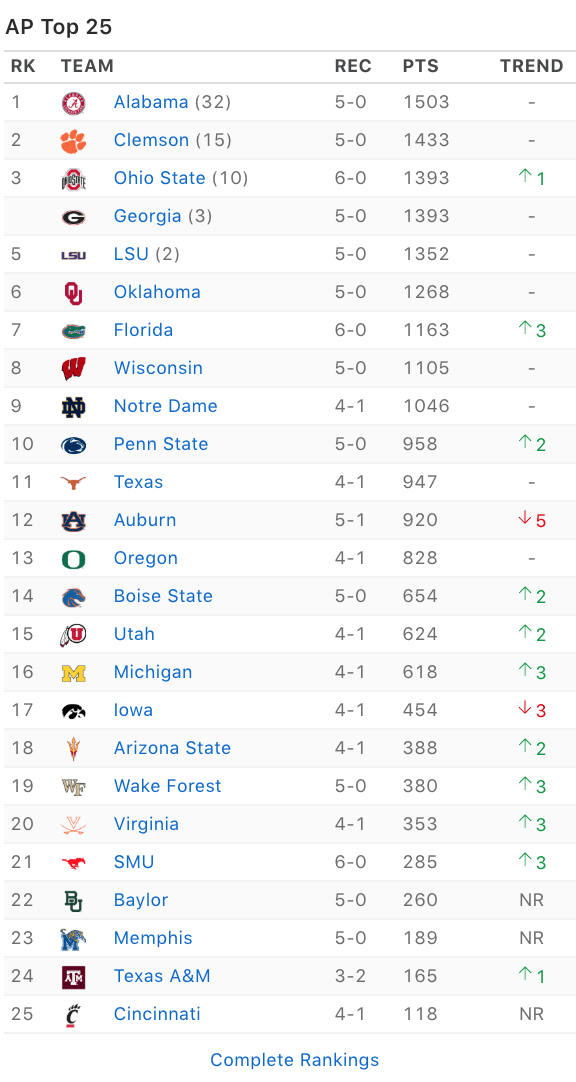
Task: Open the Complete Rankings link
Action: (x=295, y=1060)
